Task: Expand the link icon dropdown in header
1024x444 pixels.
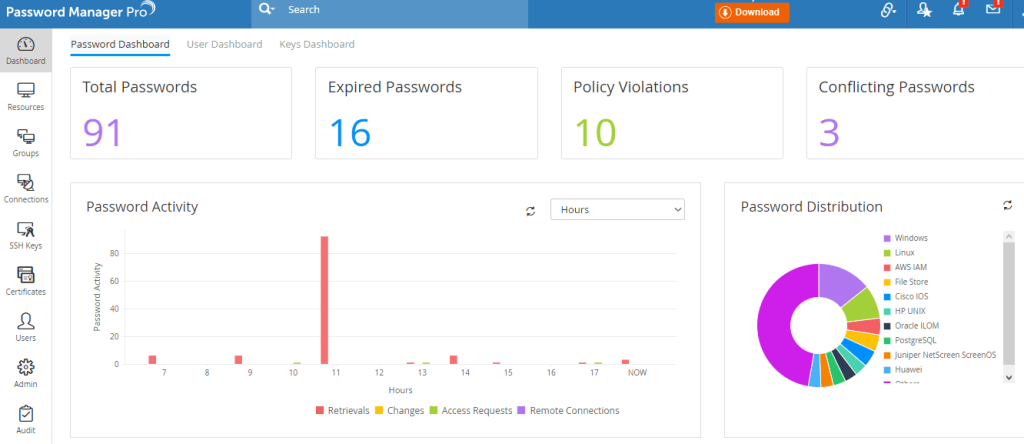Action: pos(888,10)
